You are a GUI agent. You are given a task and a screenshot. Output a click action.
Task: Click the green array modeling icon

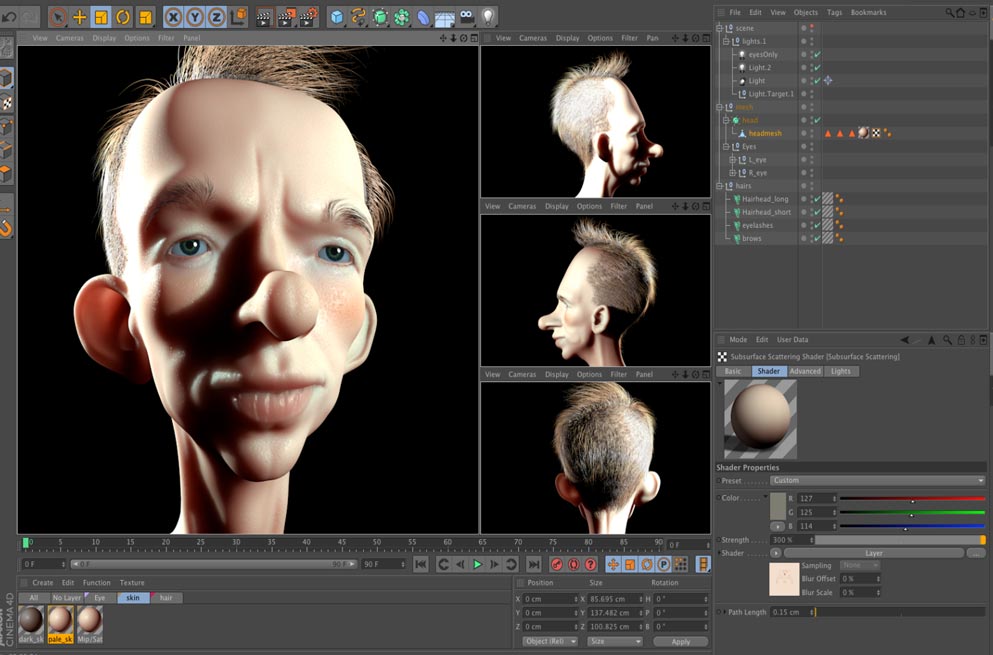pos(402,17)
